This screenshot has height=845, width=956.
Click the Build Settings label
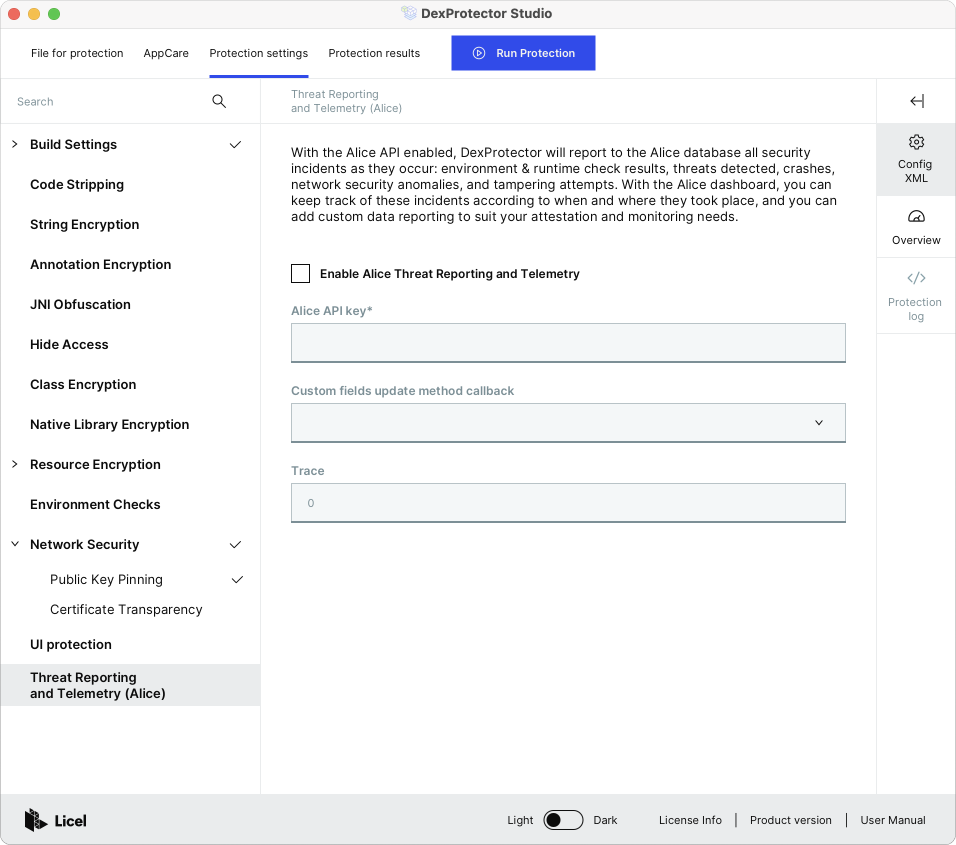[x=73, y=144]
